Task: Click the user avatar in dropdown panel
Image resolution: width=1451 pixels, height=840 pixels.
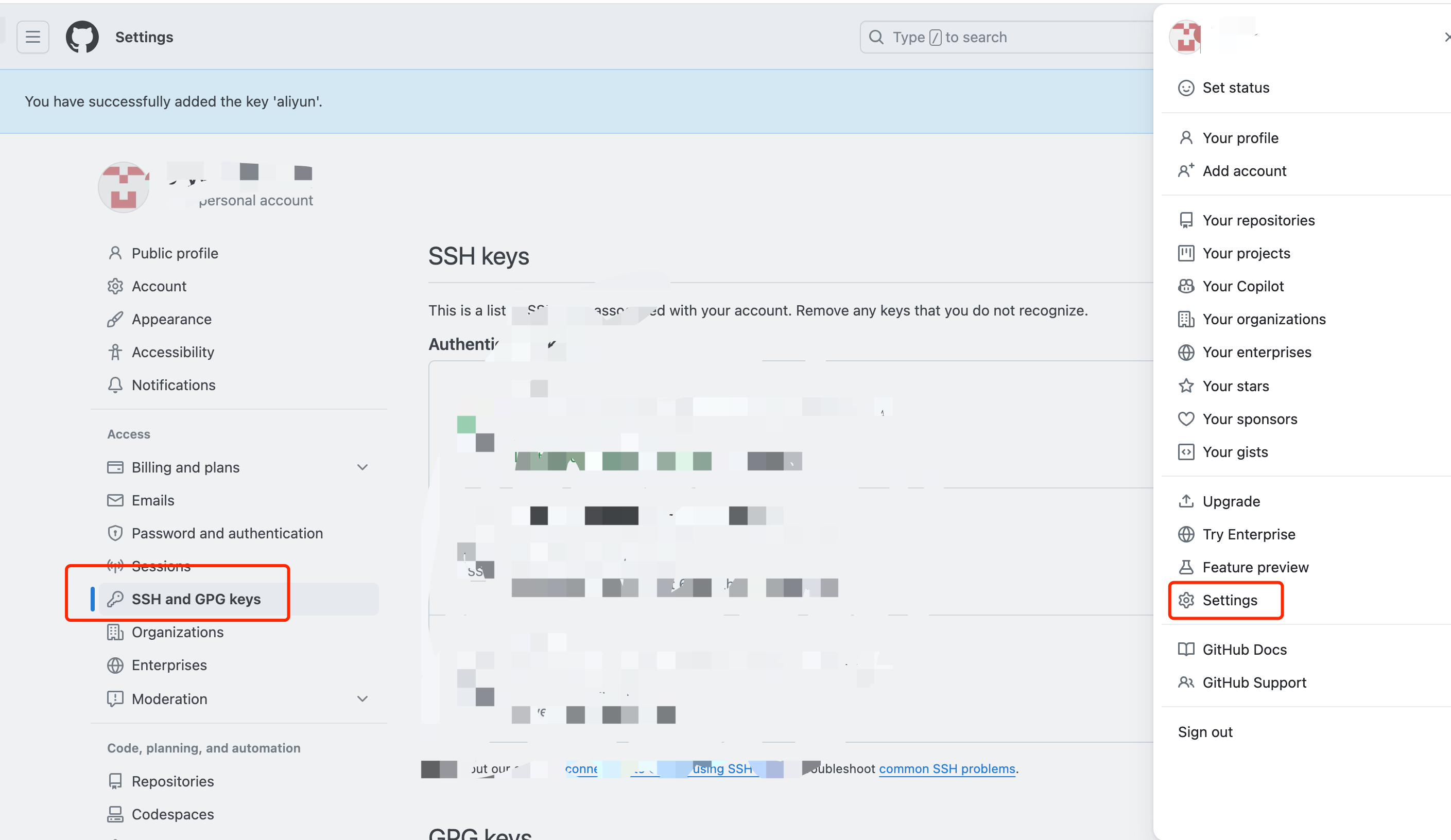Action: click(x=1185, y=38)
